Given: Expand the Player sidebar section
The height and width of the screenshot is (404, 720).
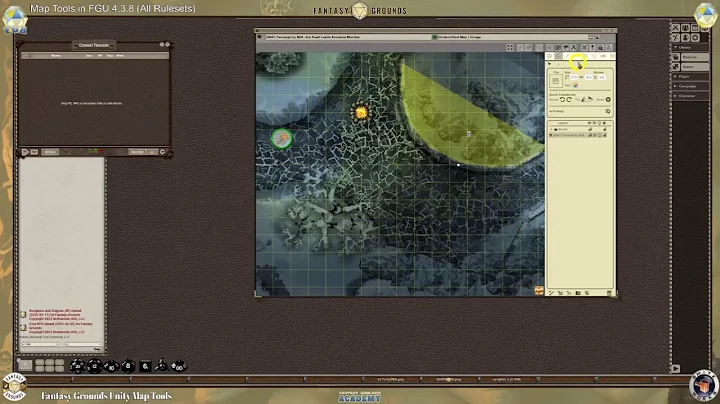Looking at the screenshot, I should click(691, 77).
